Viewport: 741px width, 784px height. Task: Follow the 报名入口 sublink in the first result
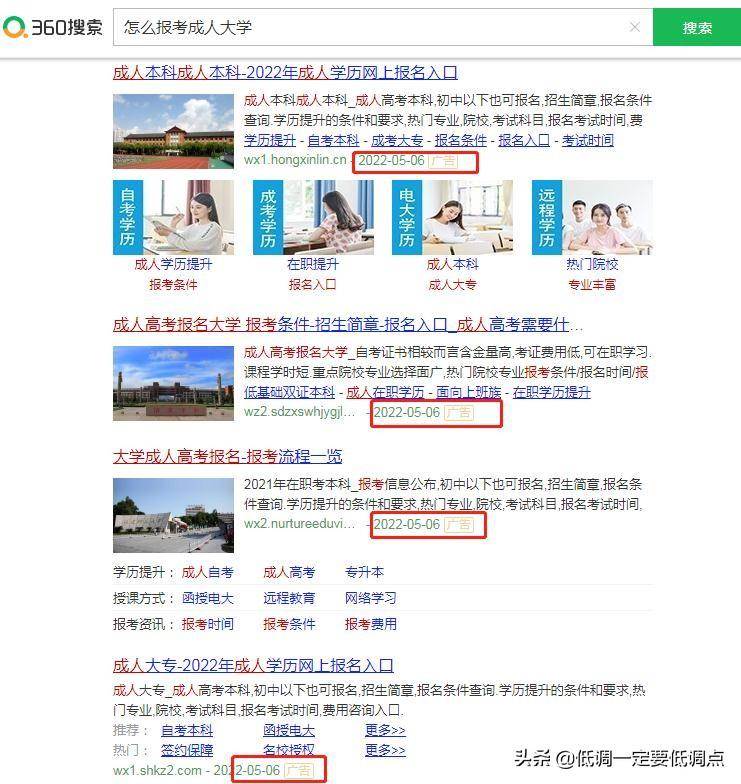point(524,140)
